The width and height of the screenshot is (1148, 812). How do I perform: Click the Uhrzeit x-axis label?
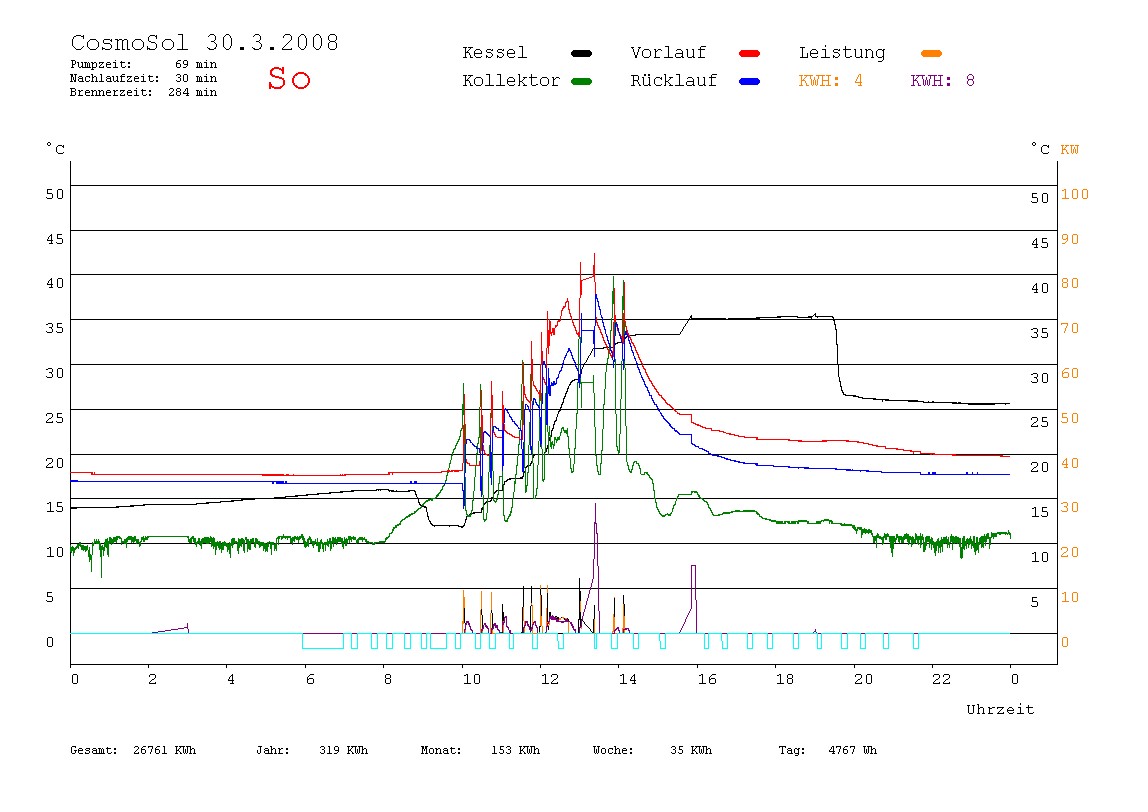click(x=1000, y=709)
